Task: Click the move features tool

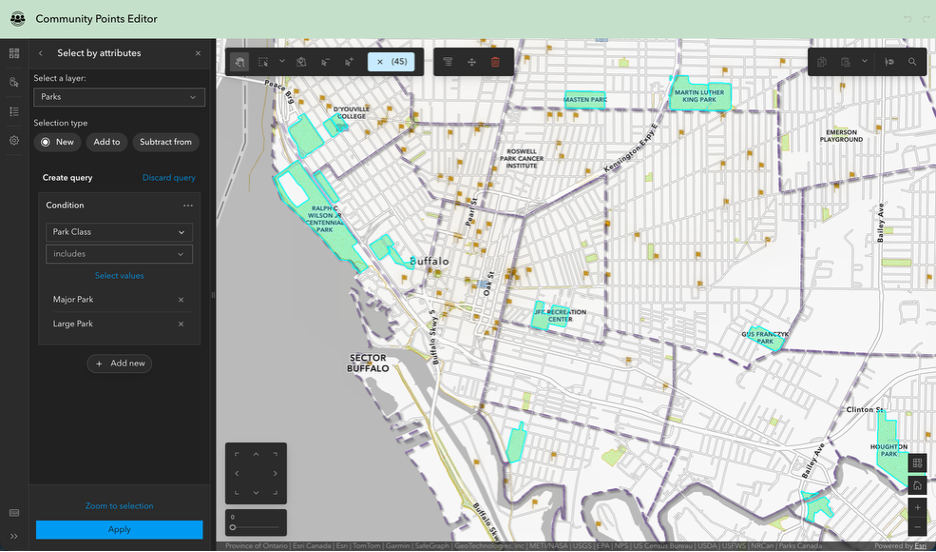Action: pyautogui.click(x=472, y=62)
